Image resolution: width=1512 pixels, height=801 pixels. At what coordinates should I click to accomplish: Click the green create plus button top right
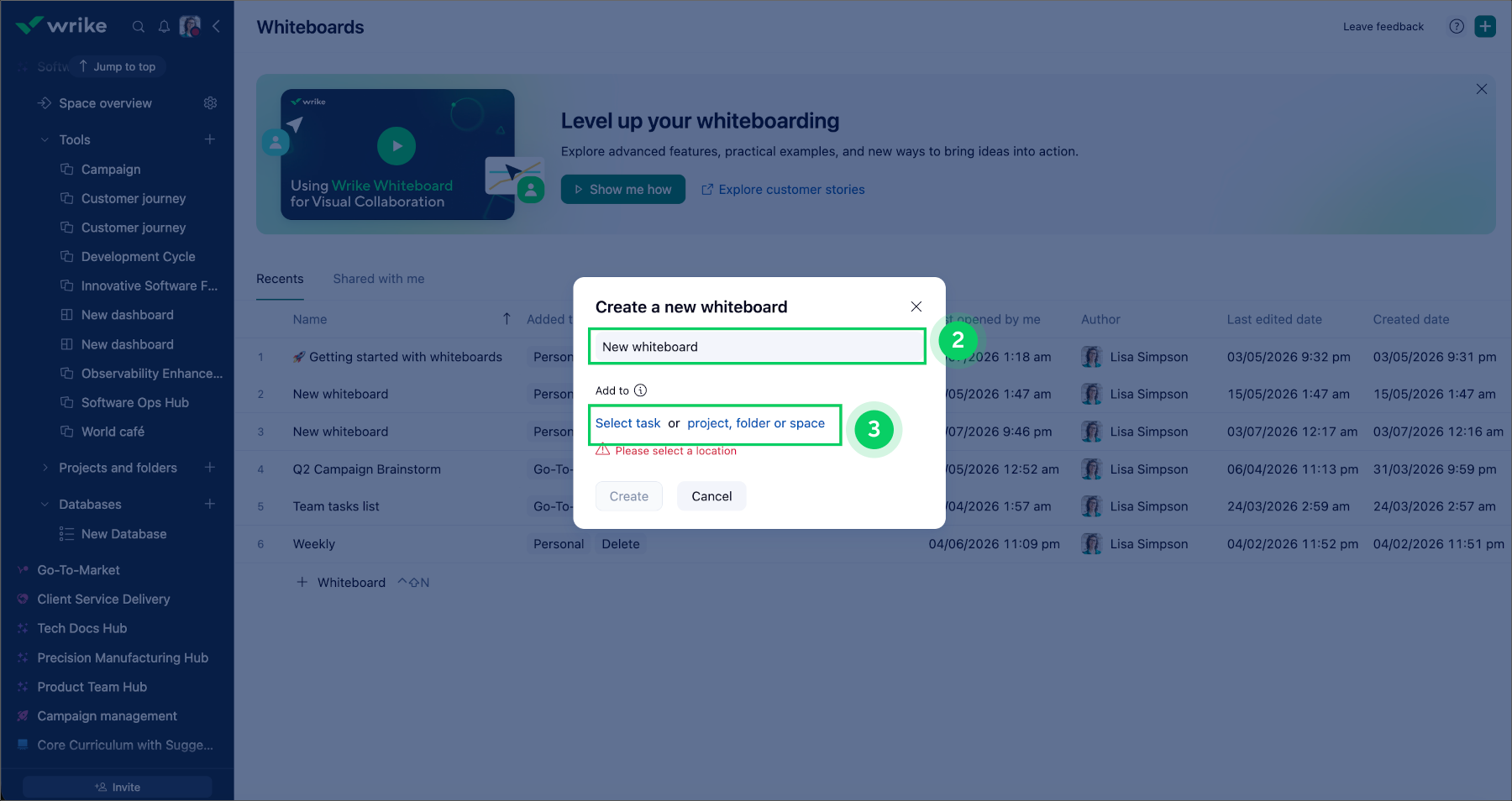(1485, 27)
